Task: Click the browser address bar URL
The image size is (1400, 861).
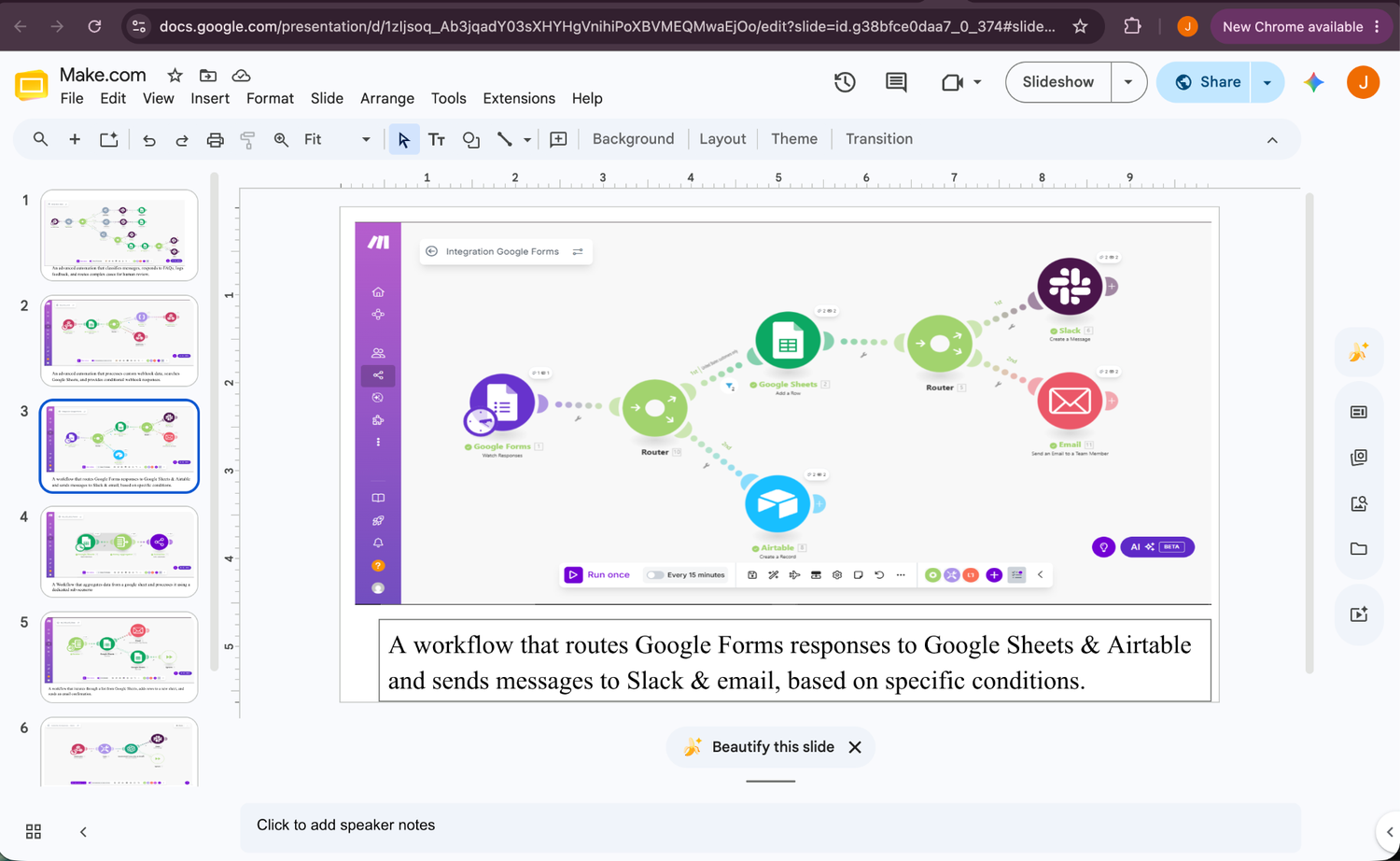Action: (x=607, y=26)
